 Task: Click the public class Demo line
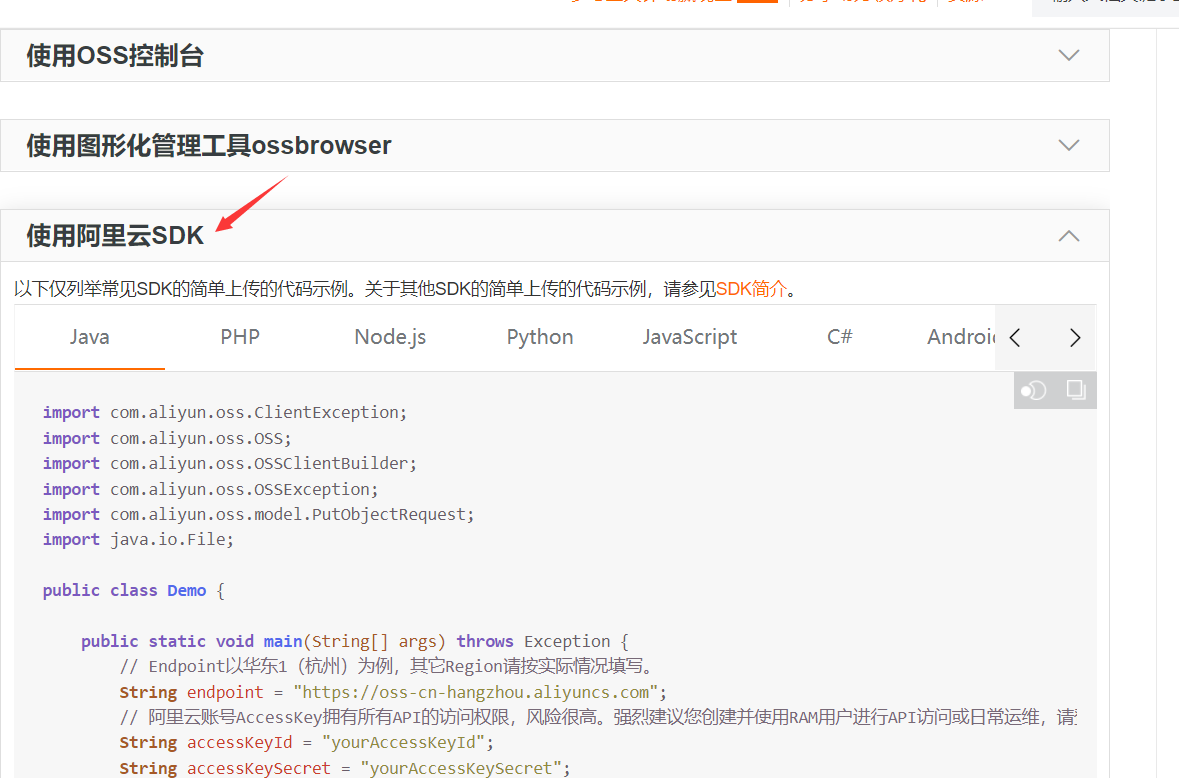click(133, 591)
